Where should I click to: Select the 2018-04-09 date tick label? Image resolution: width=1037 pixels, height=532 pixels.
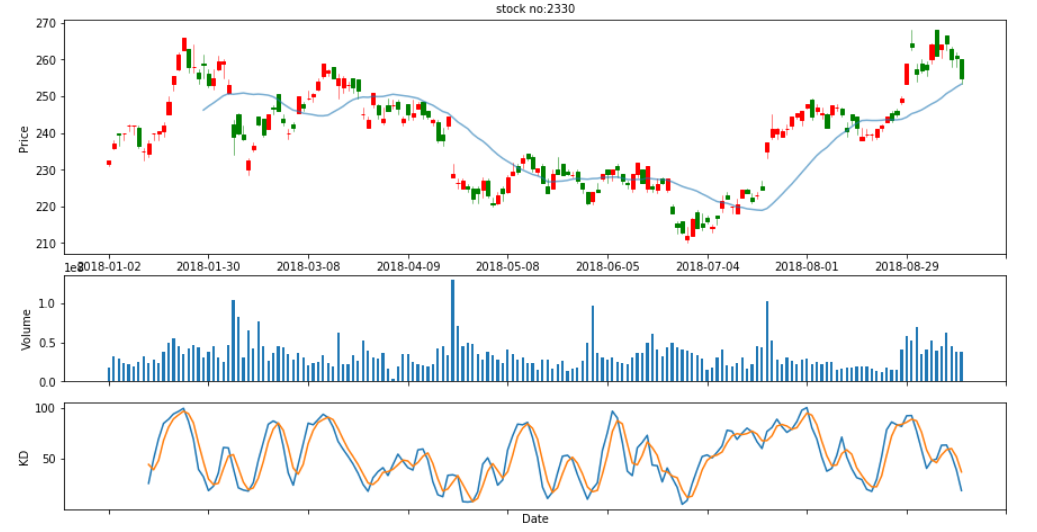coord(408,266)
